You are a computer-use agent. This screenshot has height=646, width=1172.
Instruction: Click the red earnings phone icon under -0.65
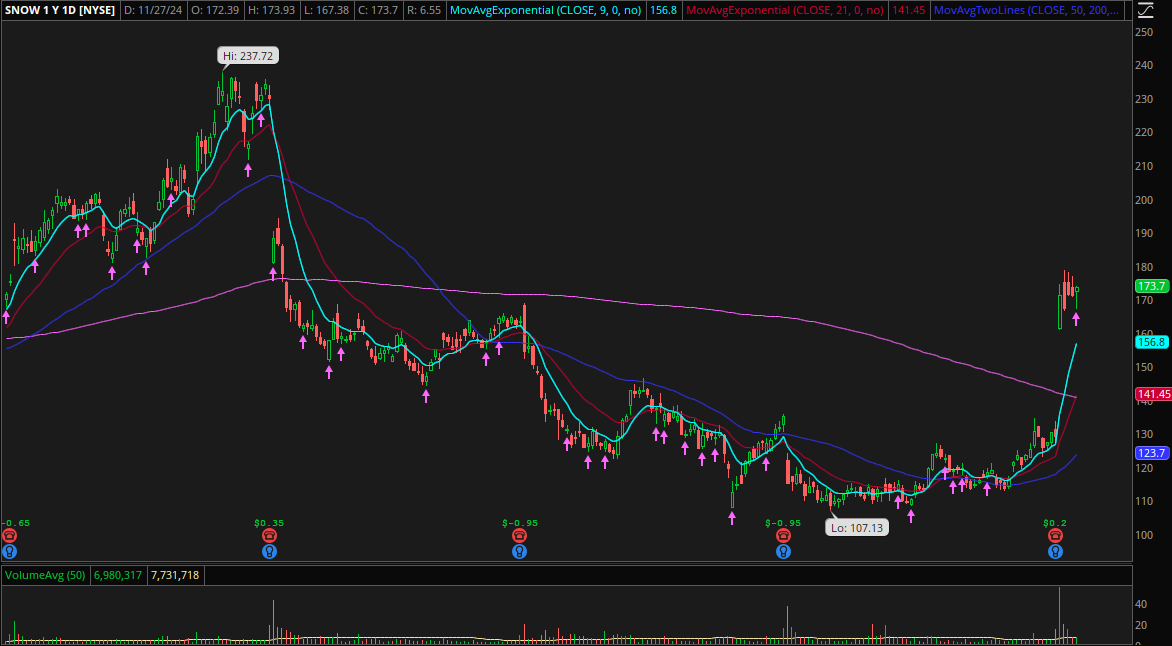tap(9, 535)
